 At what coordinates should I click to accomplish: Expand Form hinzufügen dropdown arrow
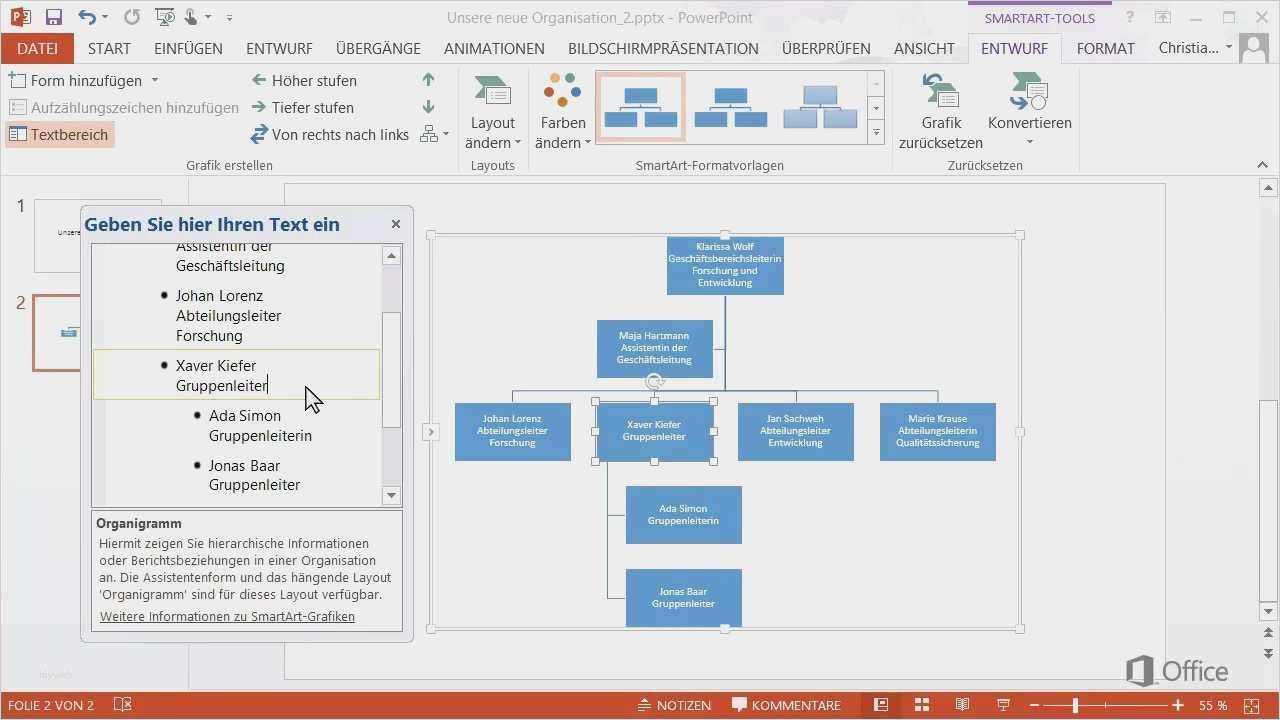pos(155,80)
